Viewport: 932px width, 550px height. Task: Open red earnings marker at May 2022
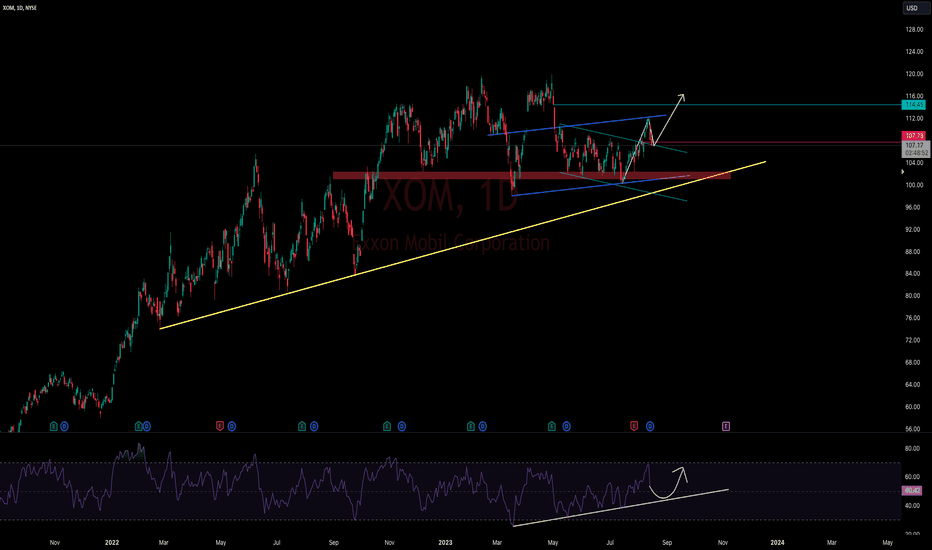(220, 426)
